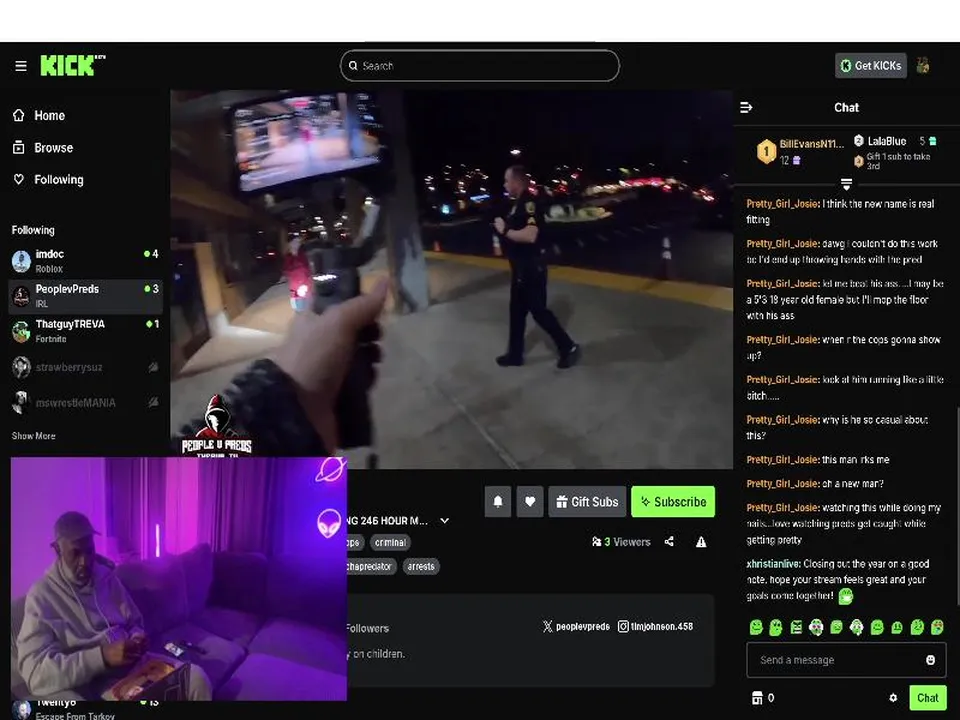This screenshot has height=720, width=960.
Task: Open the PeoplevPreds IRL channel
Action: pos(85,296)
